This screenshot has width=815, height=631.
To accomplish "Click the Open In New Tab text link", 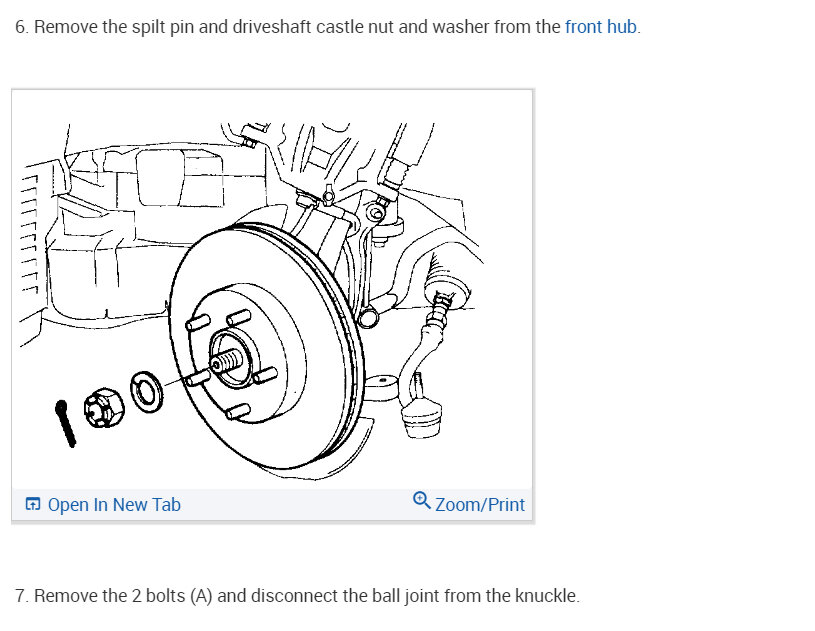I will point(114,505).
